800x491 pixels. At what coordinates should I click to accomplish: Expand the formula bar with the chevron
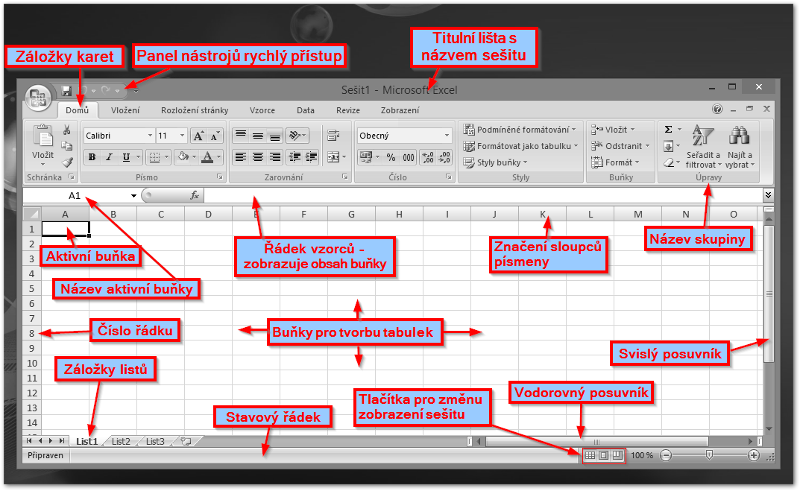pos(768,195)
